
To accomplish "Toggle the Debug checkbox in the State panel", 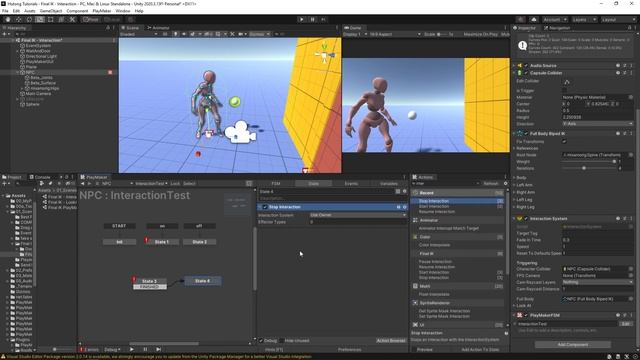I will click(261, 340).
